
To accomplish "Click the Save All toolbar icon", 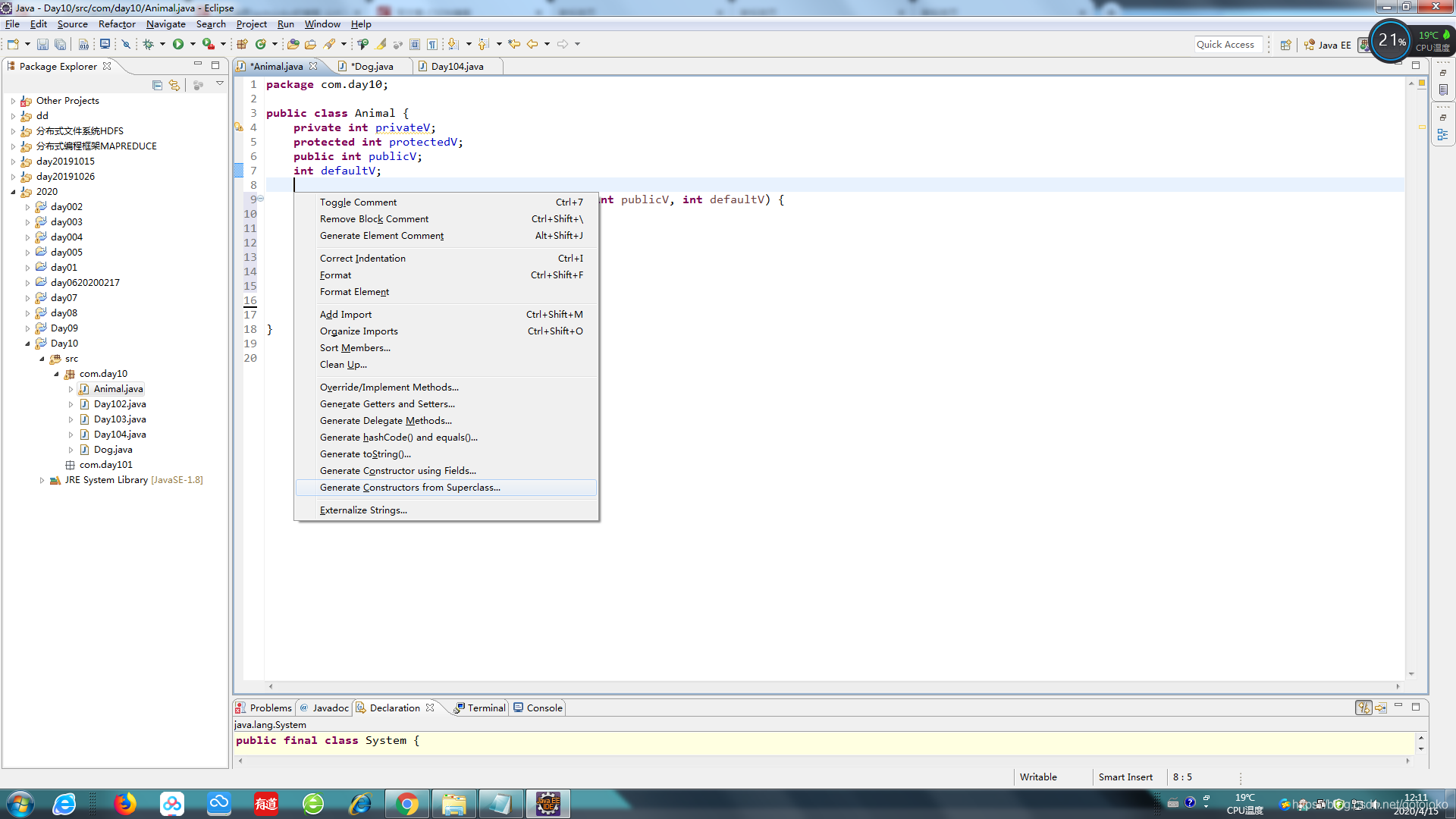I will pyautogui.click(x=61, y=44).
